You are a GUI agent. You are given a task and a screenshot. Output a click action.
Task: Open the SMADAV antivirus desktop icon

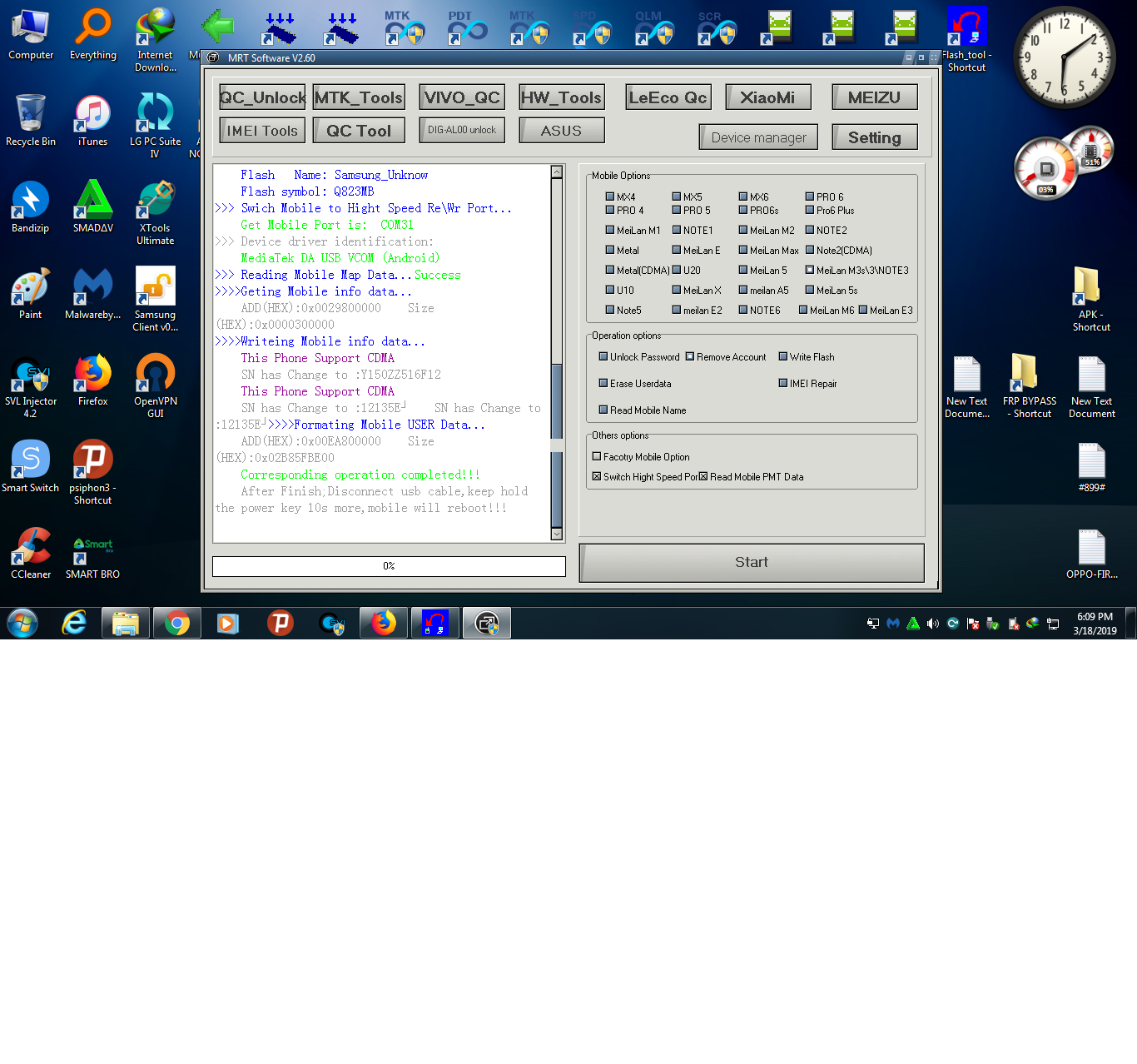93,206
